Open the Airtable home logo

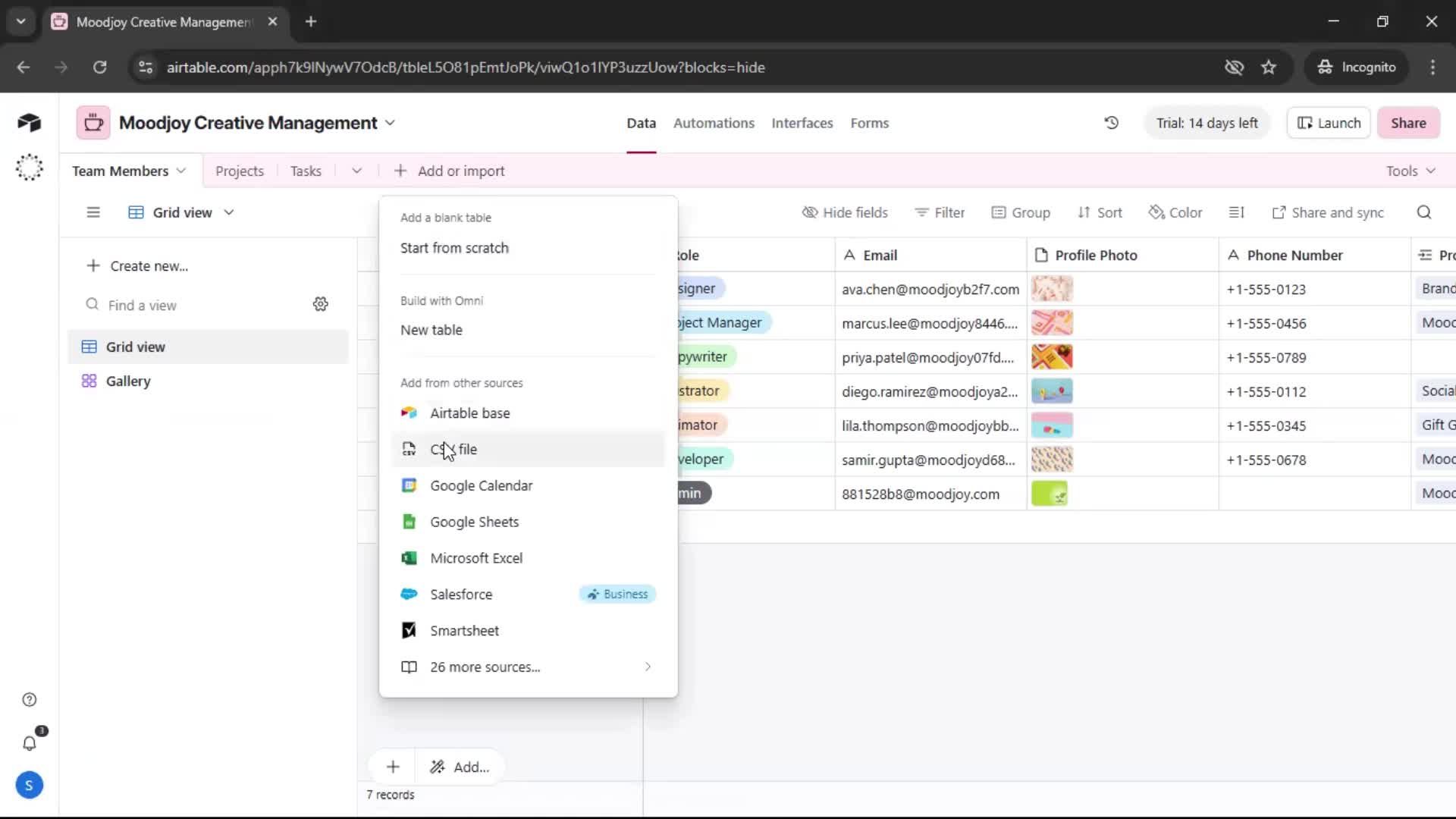[29, 123]
